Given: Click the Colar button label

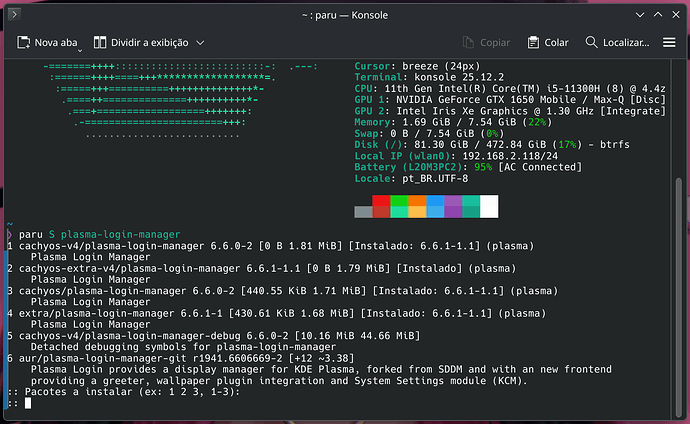Looking at the screenshot, I should [556, 43].
